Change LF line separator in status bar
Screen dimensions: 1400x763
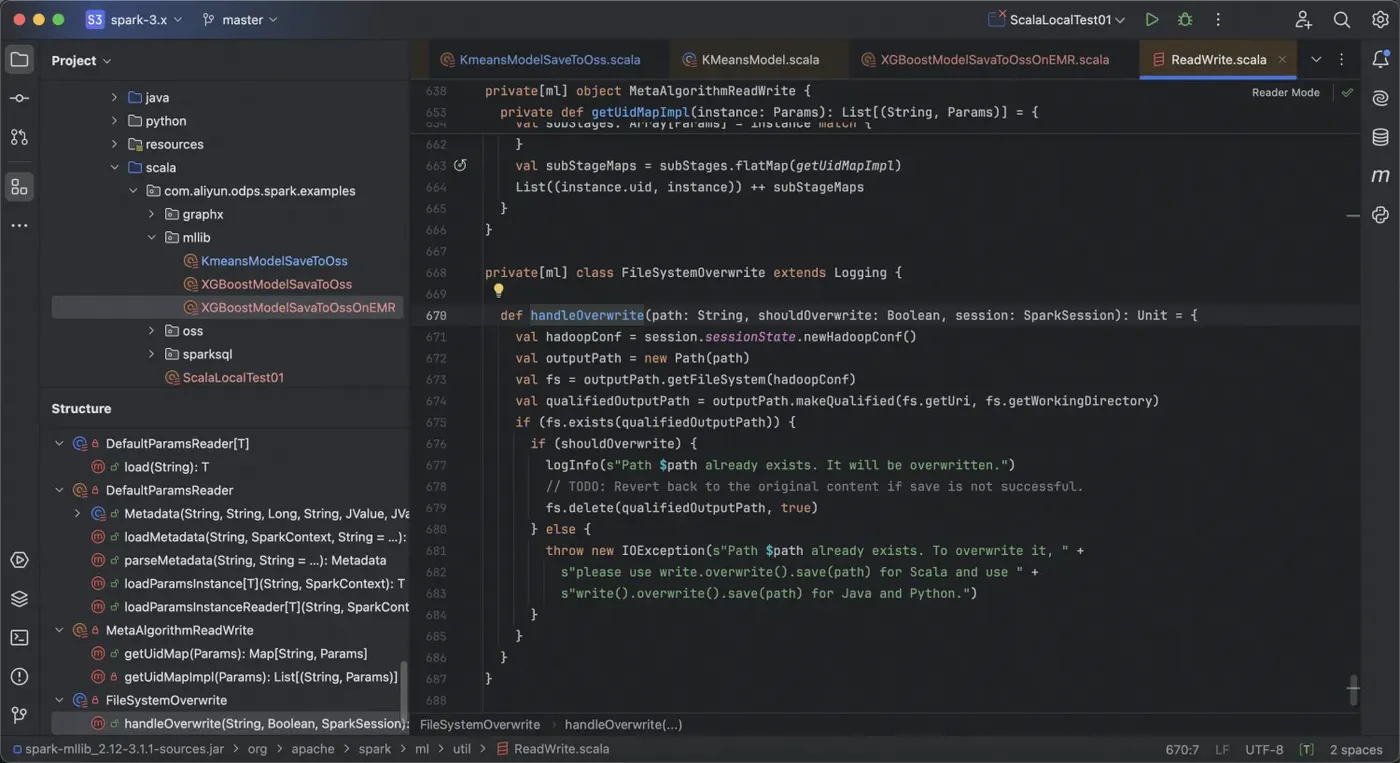[1222, 749]
